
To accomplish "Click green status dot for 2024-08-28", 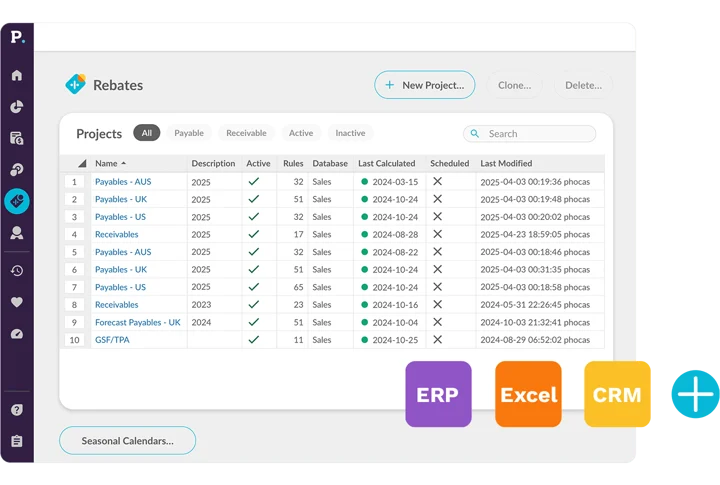I will point(365,234).
